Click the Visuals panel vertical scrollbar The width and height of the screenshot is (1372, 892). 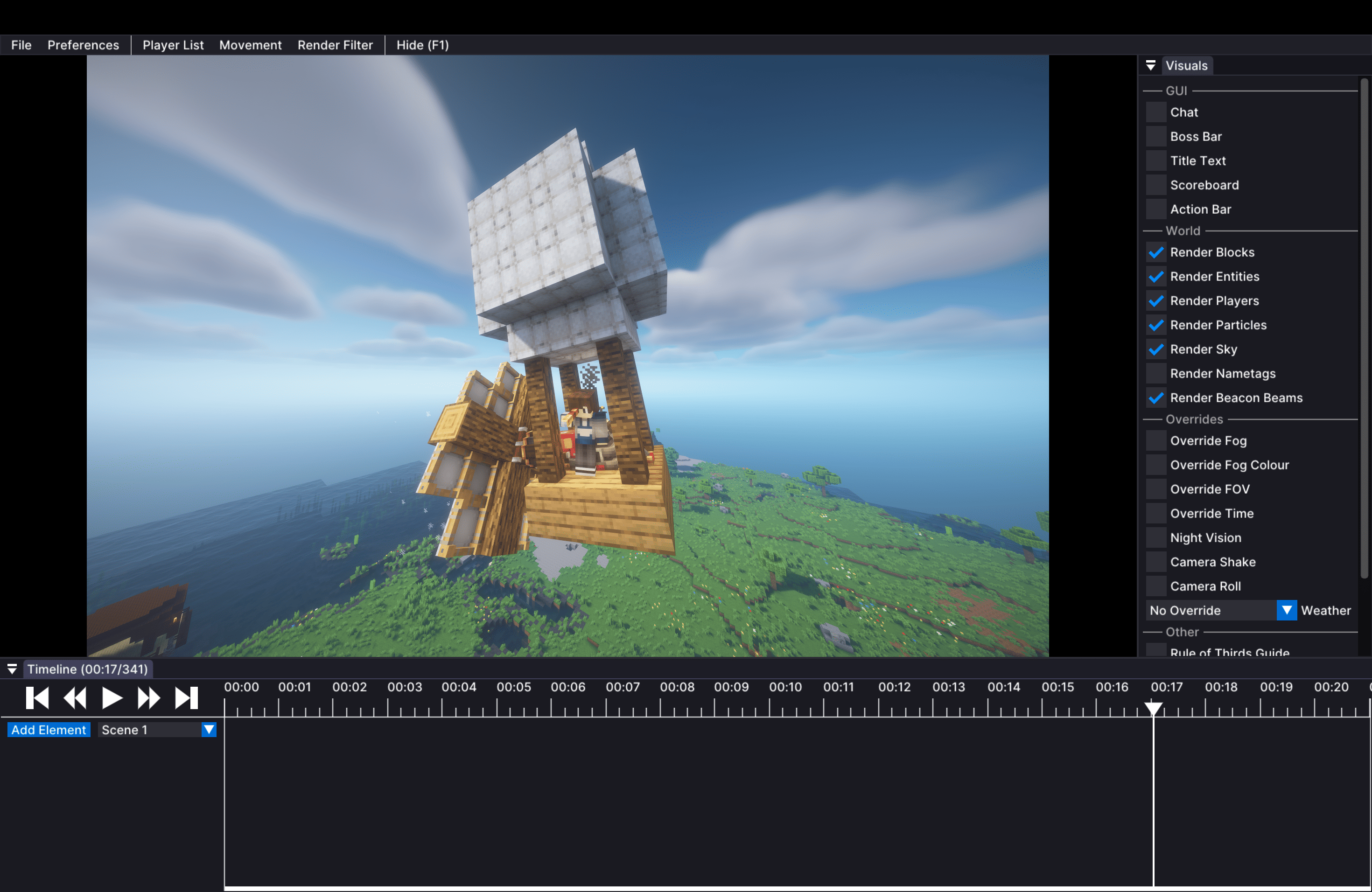click(1364, 328)
